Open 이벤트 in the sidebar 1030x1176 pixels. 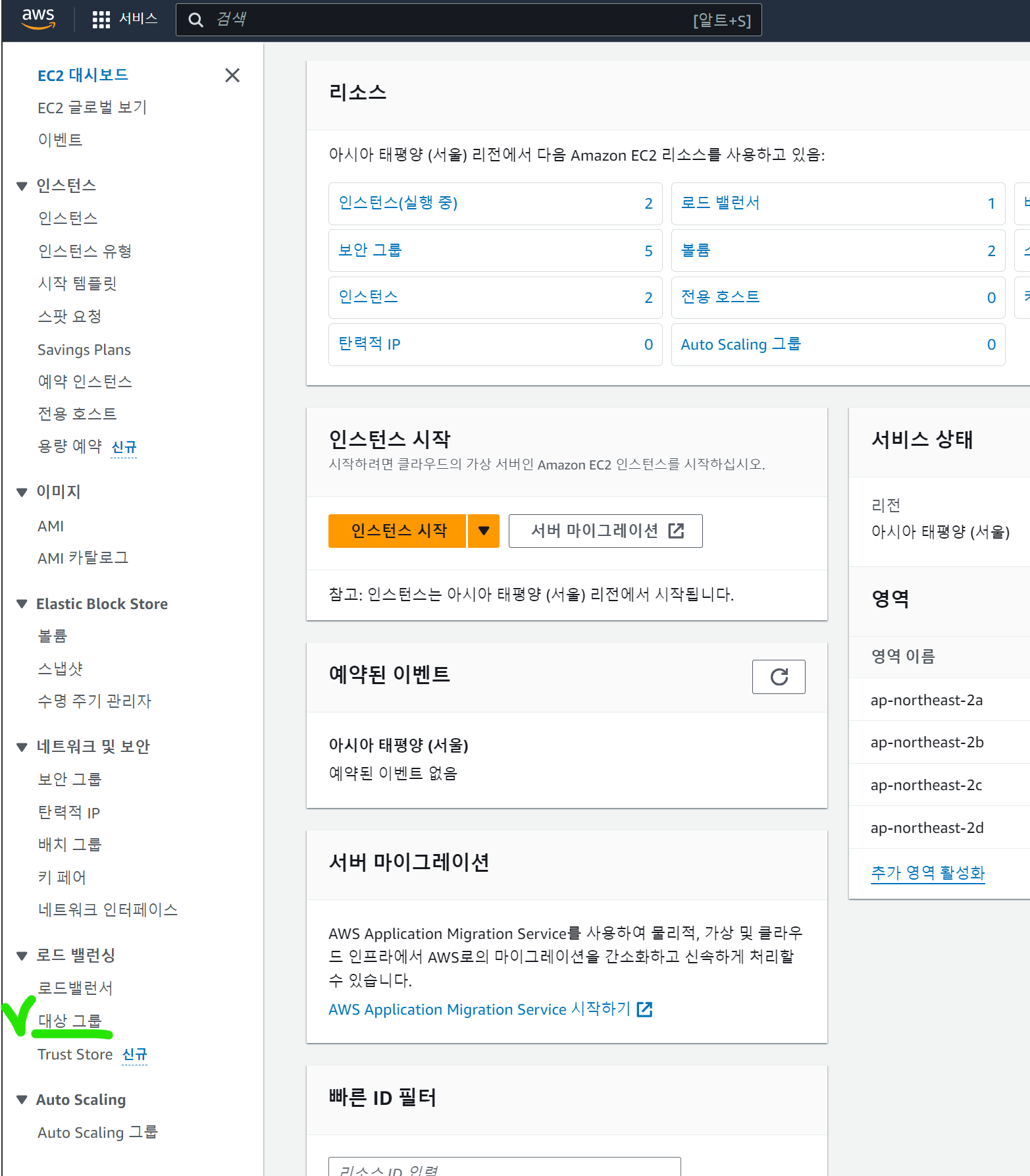[60, 140]
